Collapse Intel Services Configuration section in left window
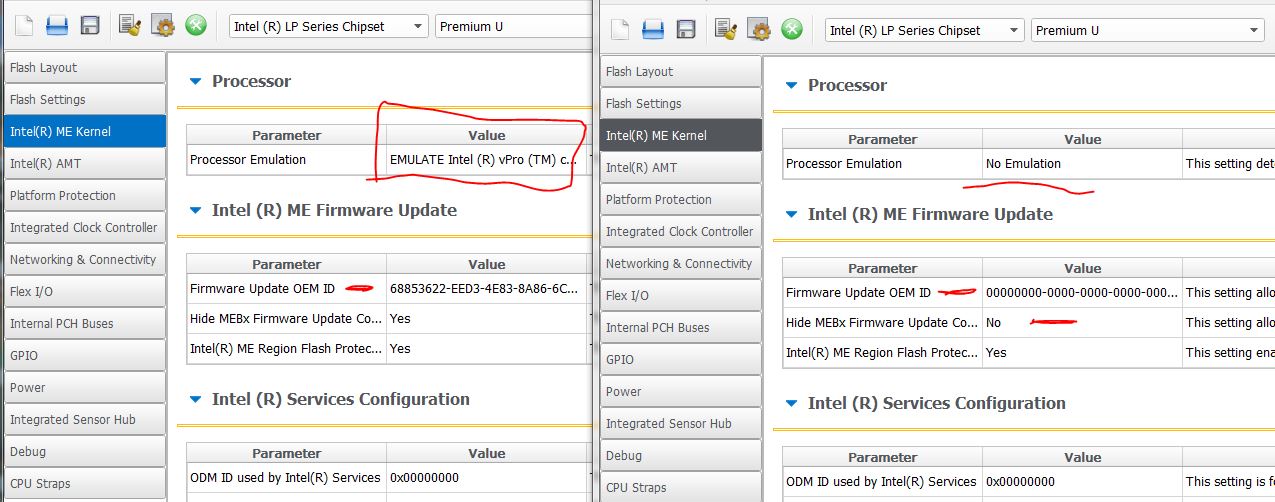This screenshot has width=1275, height=502. [x=196, y=400]
